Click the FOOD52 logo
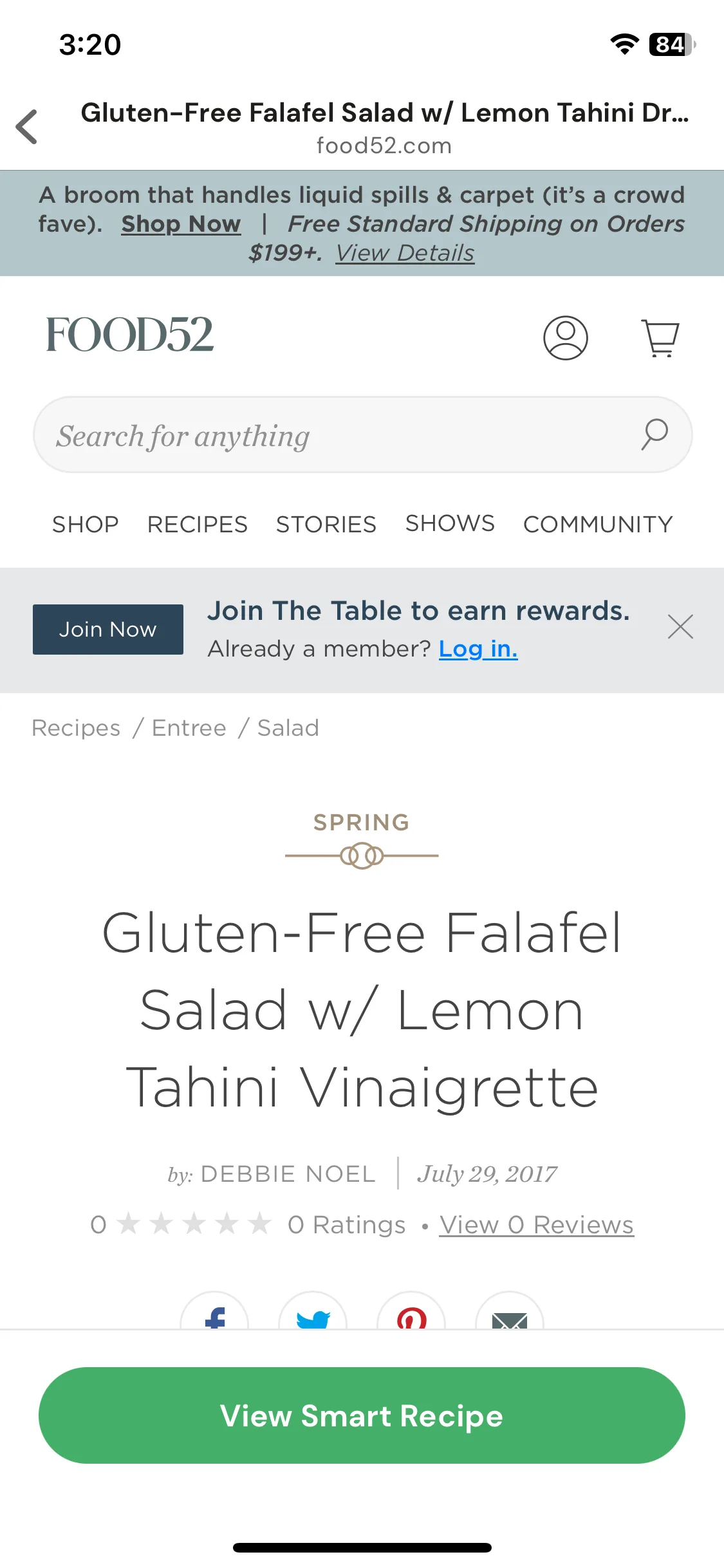This screenshot has height=1568, width=724. (x=129, y=335)
